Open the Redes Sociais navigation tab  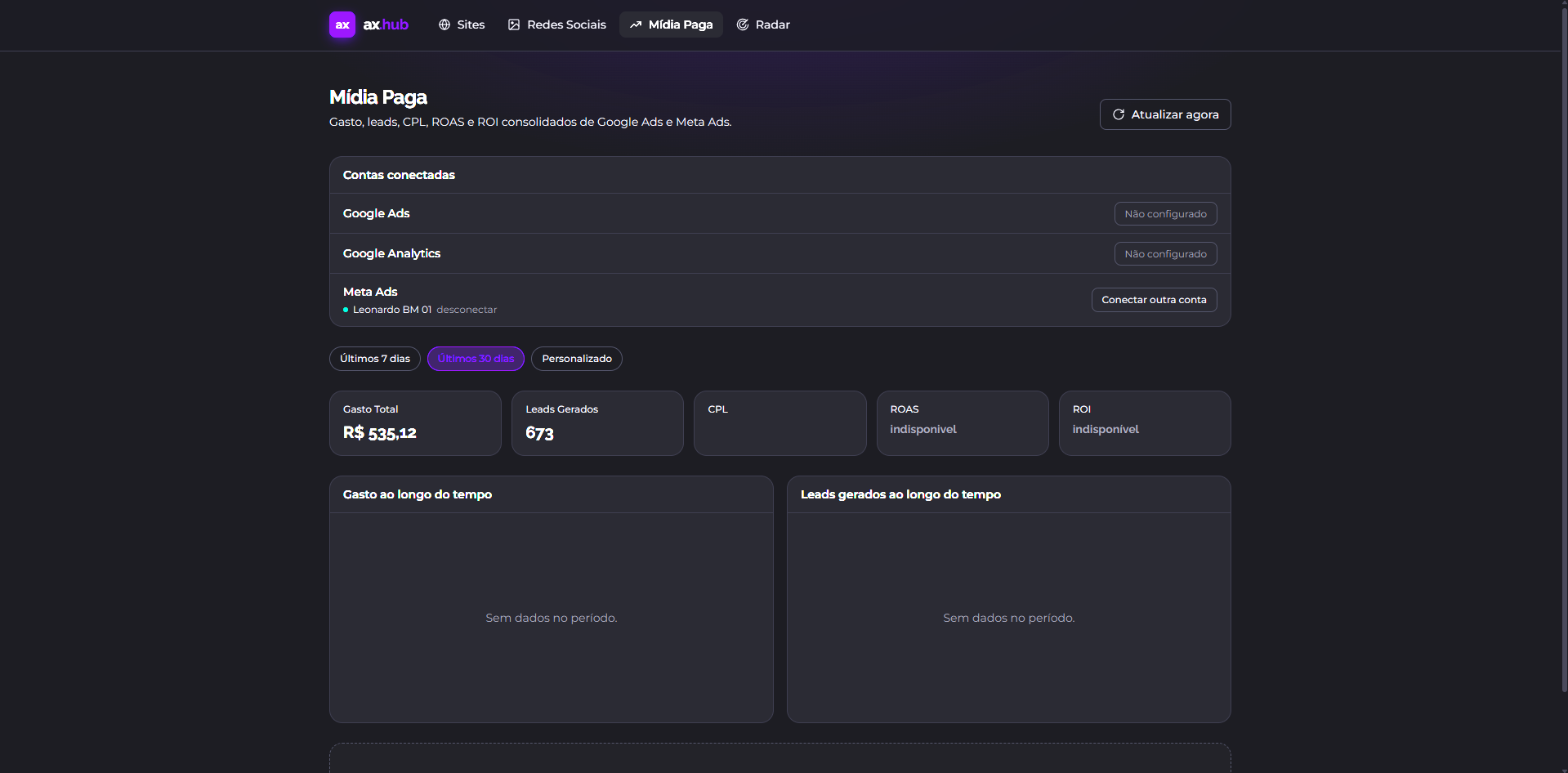(557, 25)
